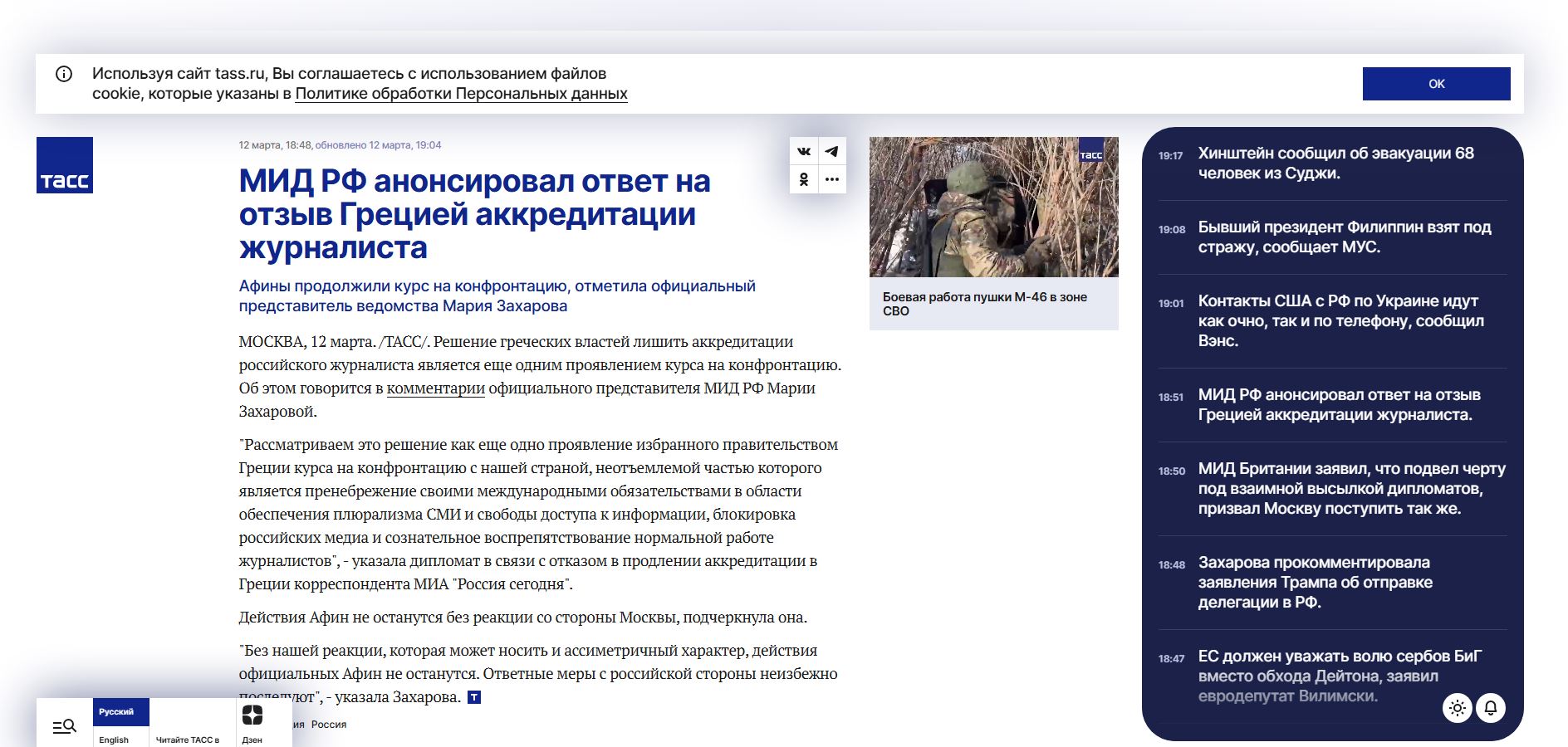Toggle dark theme with the sun icon
Viewport: 1568px width, 747px height.
click(x=1455, y=708)
